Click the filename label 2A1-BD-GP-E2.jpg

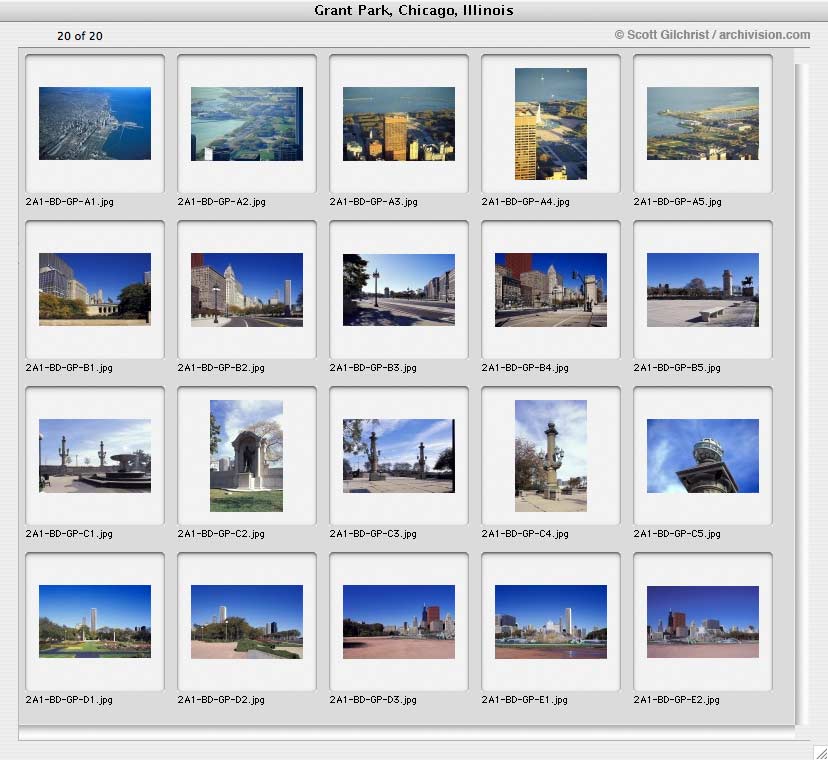point(676,700)
